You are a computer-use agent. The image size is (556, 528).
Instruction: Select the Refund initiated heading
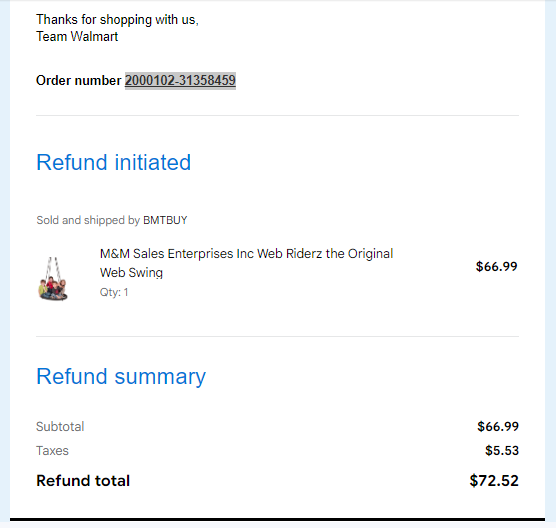(x=113, y=162)
